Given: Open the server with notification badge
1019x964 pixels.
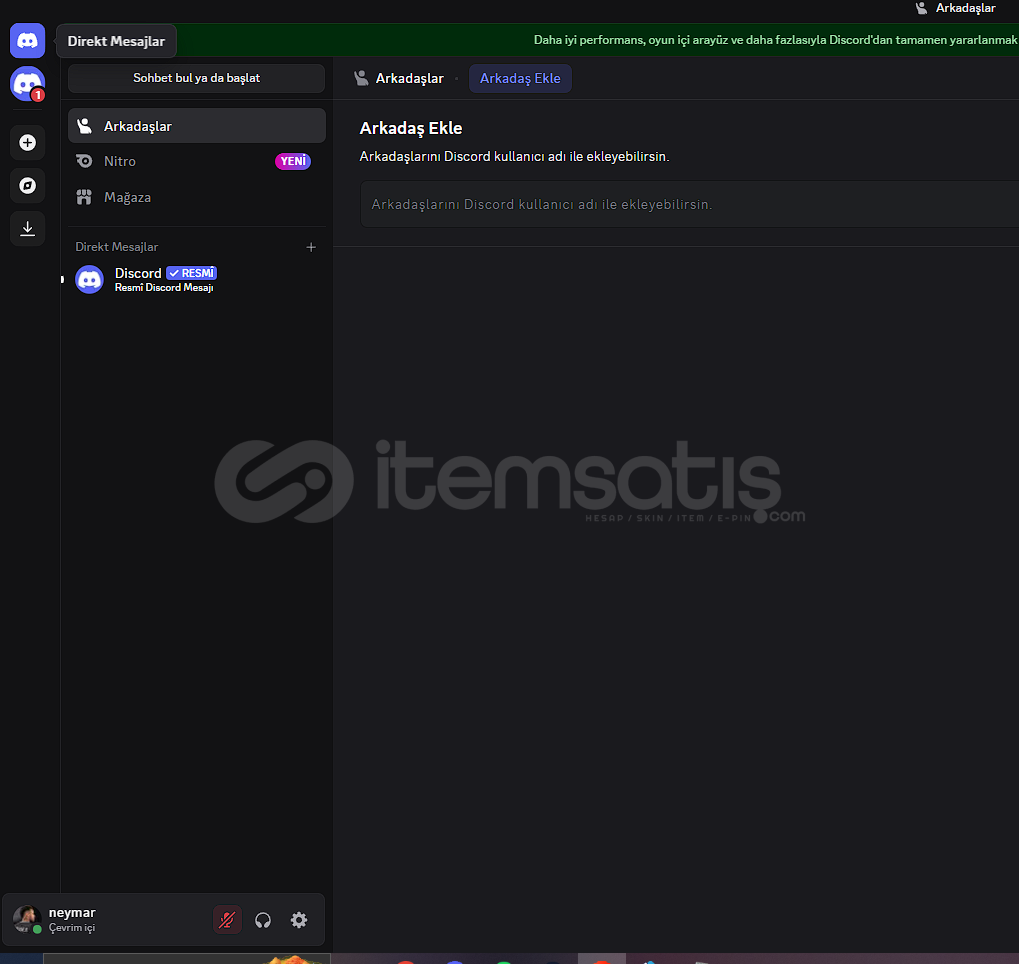Looking at the screenshot, I should [x=27, y=84].
